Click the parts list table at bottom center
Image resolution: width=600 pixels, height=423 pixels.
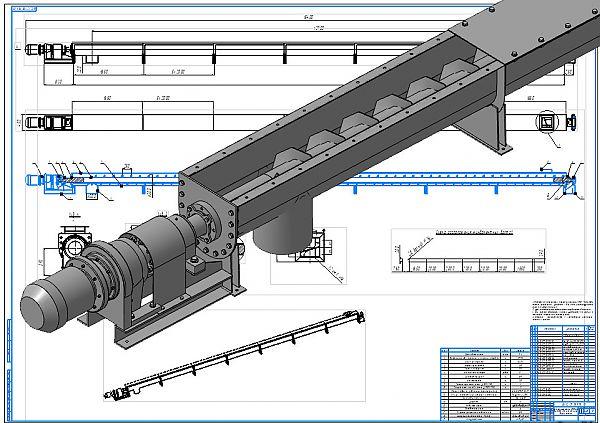point(477,380)
